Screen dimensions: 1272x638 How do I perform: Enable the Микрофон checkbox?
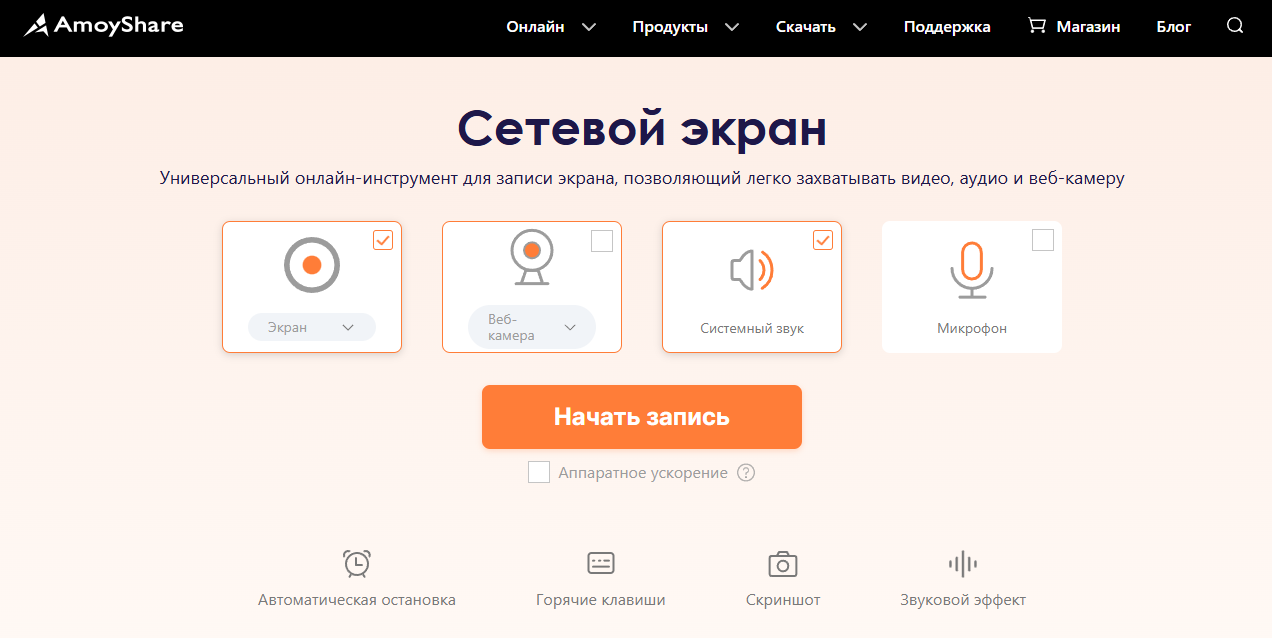click(1043, 240)
